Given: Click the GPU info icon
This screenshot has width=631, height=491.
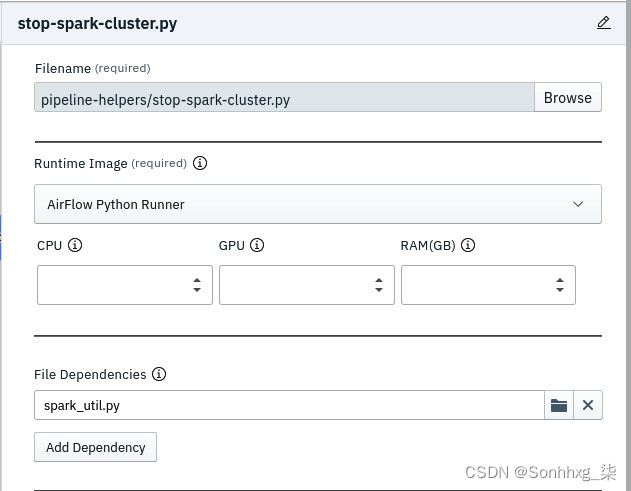Looking at the screenshot, I should [257, 245].
